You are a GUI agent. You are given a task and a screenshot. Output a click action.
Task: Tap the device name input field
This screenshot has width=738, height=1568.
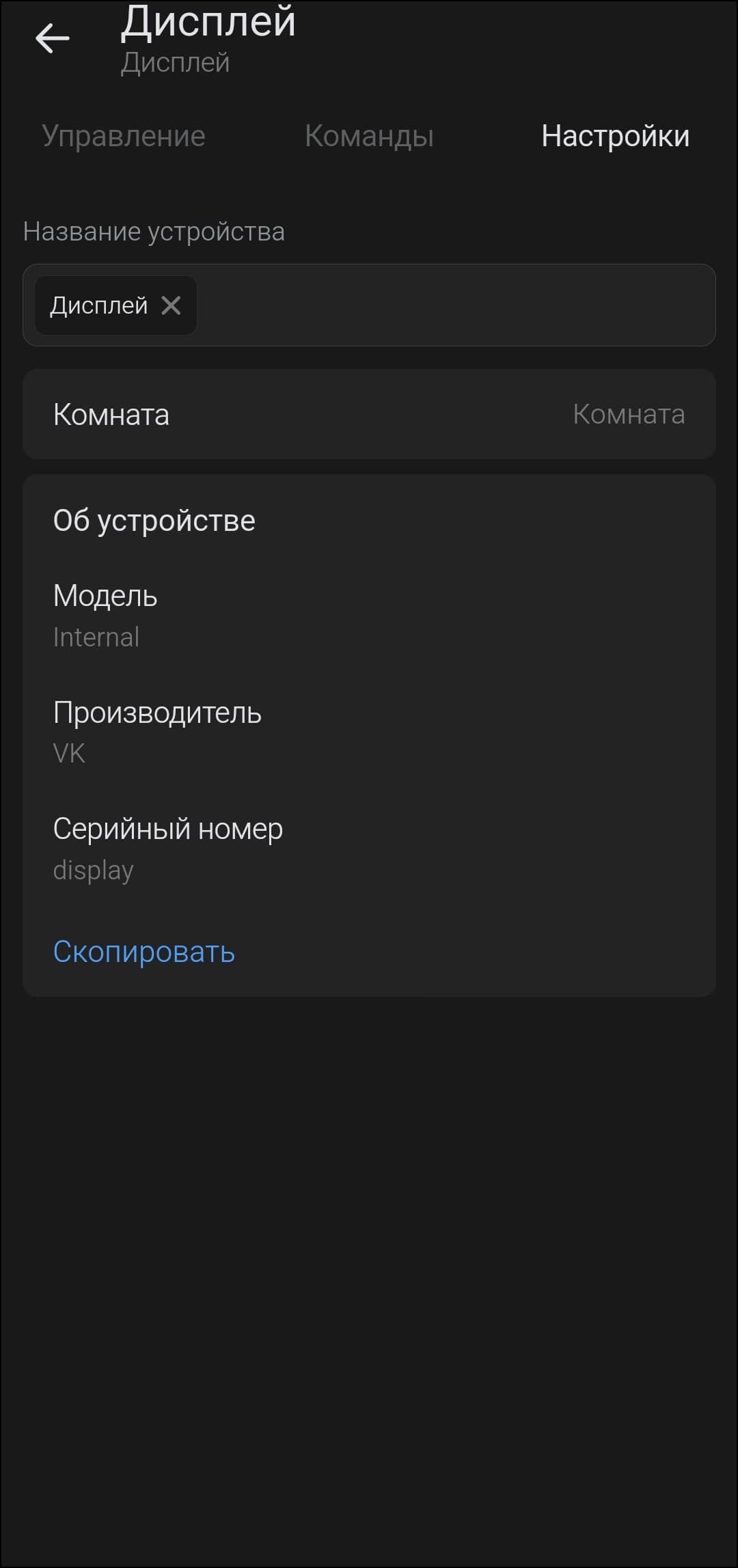[451, 305]
